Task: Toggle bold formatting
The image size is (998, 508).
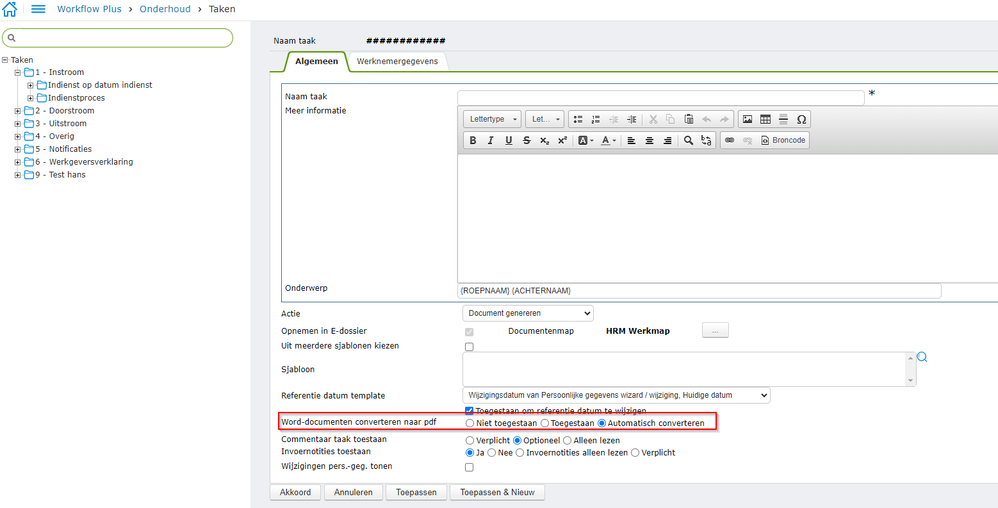Action: point(473,141)
